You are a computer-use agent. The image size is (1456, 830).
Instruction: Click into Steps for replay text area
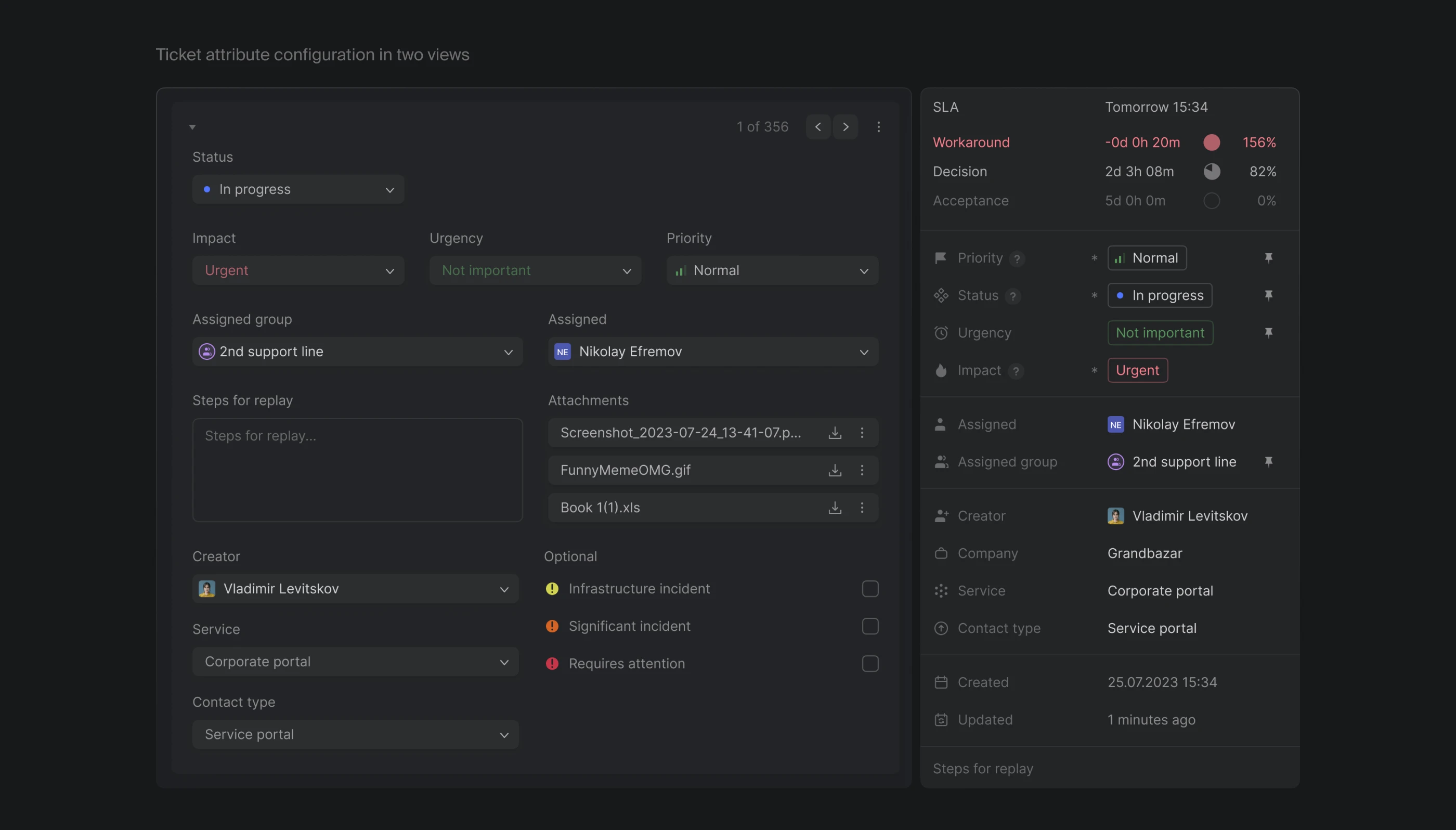(357, 470)
